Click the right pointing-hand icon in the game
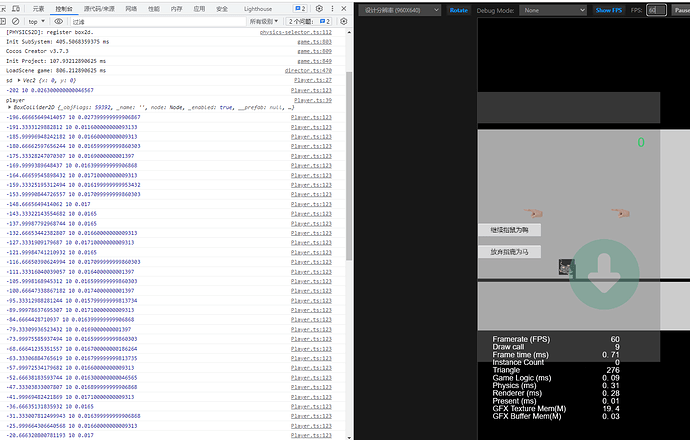The image size is (690, 440). [x=621, y=213]
